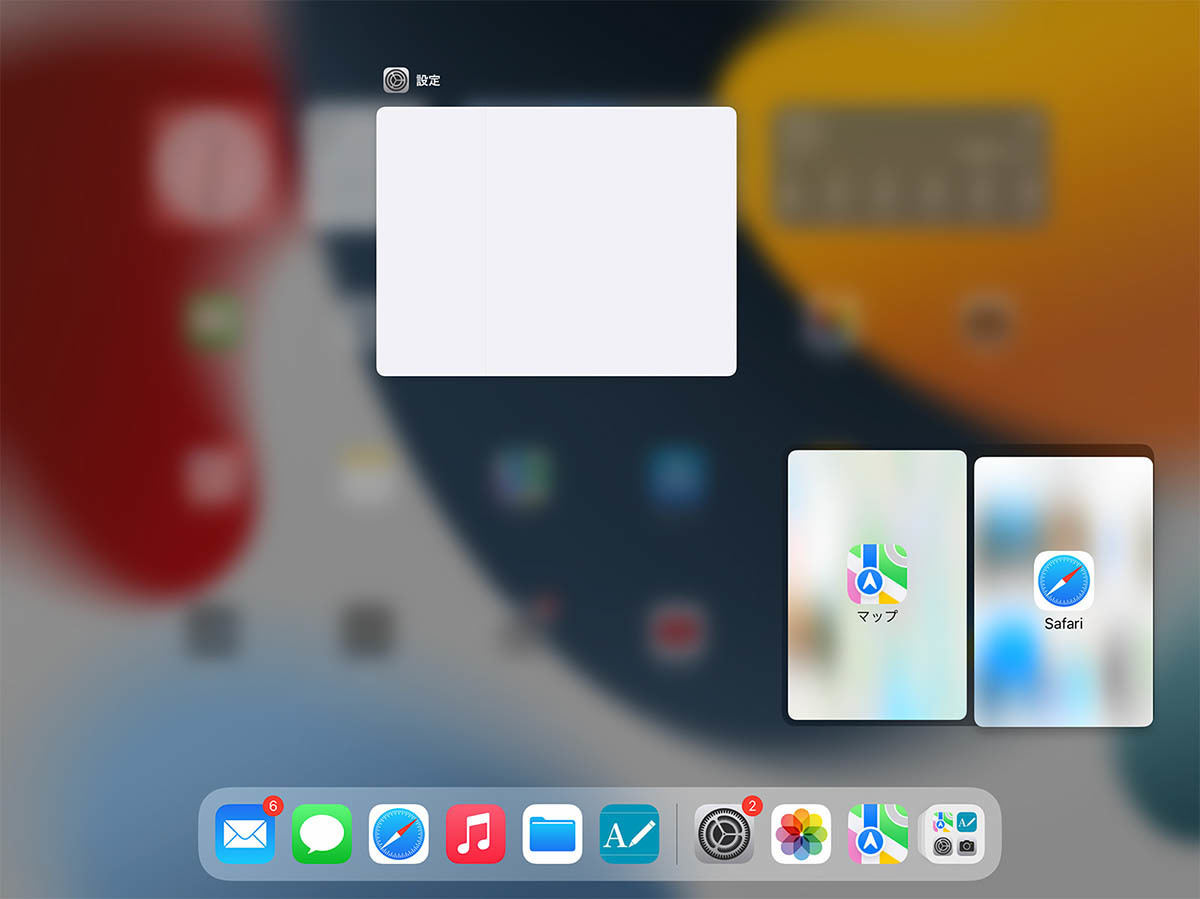Click the Safari label on the Slide Over card
Viewport: 1200px width, 899px height.
pyautogui.click(x=1064, y=623)
